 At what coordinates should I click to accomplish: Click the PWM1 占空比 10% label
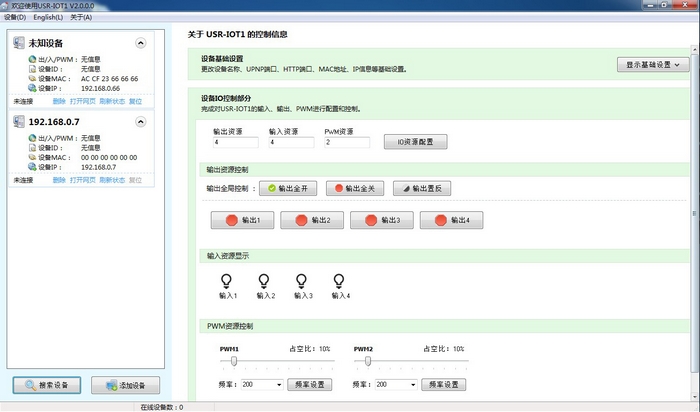point(310,349)
